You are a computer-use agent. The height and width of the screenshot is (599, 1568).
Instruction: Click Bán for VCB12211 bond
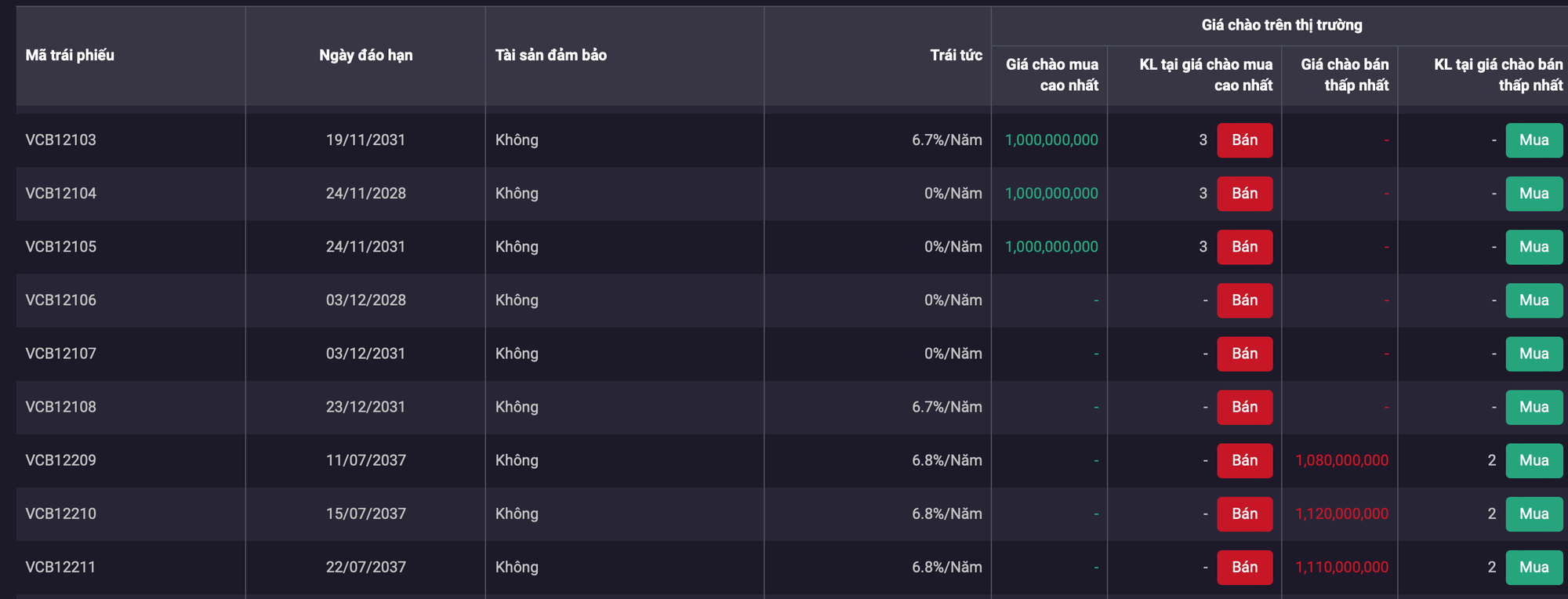(1244, 567)
